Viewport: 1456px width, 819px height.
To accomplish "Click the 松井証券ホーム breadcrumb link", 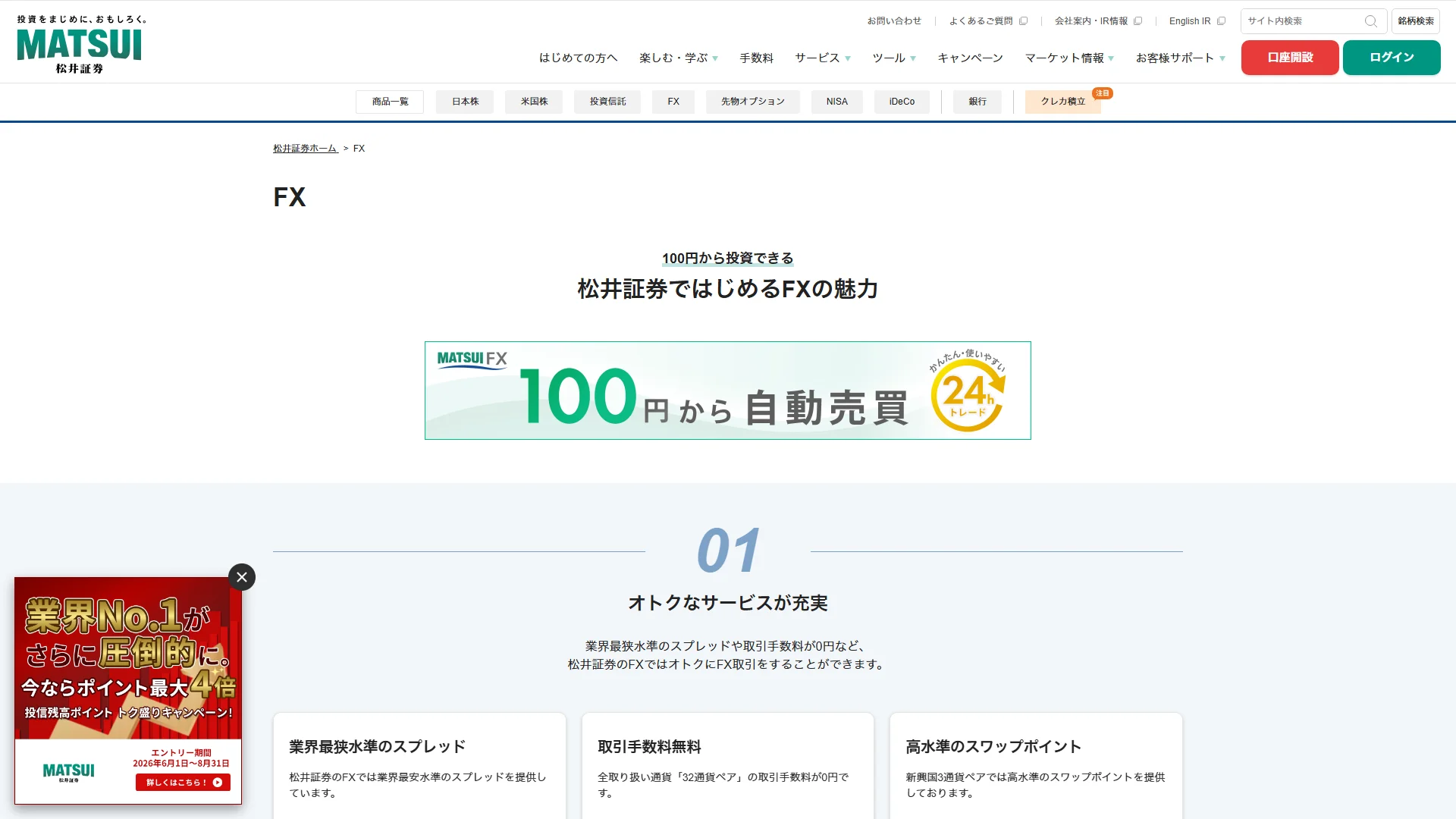I will pos(305,149).
